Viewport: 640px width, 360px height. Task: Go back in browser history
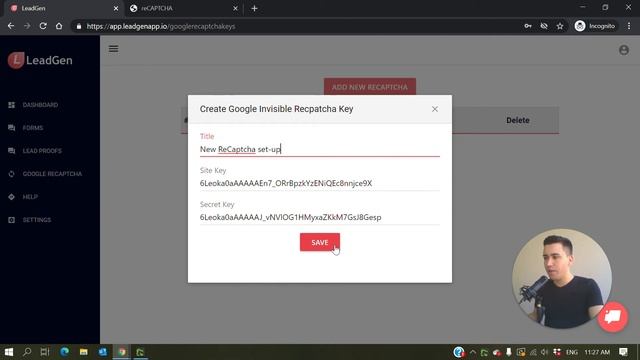coord(11,26)
